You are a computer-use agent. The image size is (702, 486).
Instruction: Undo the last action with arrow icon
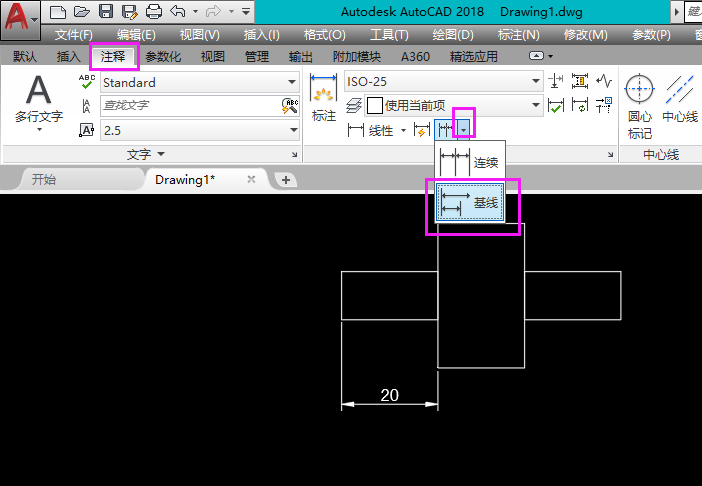tap(178, 12)
